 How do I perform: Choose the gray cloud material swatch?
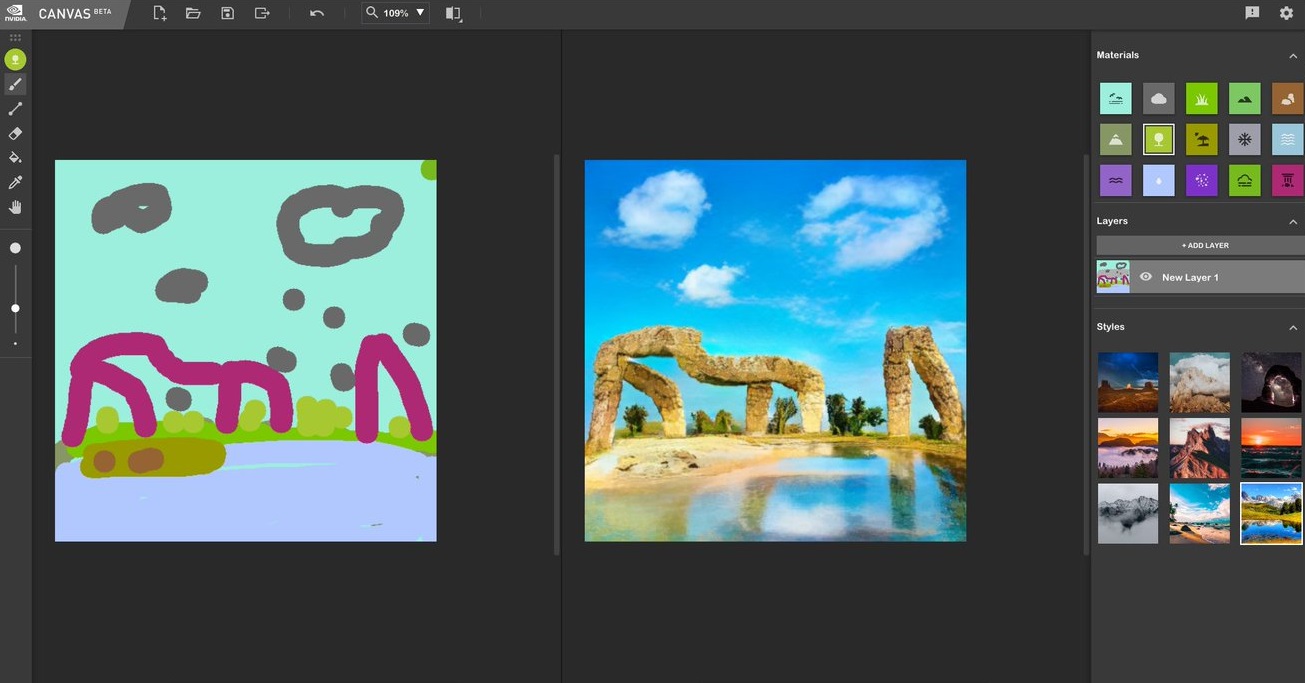pos(1159,98)
